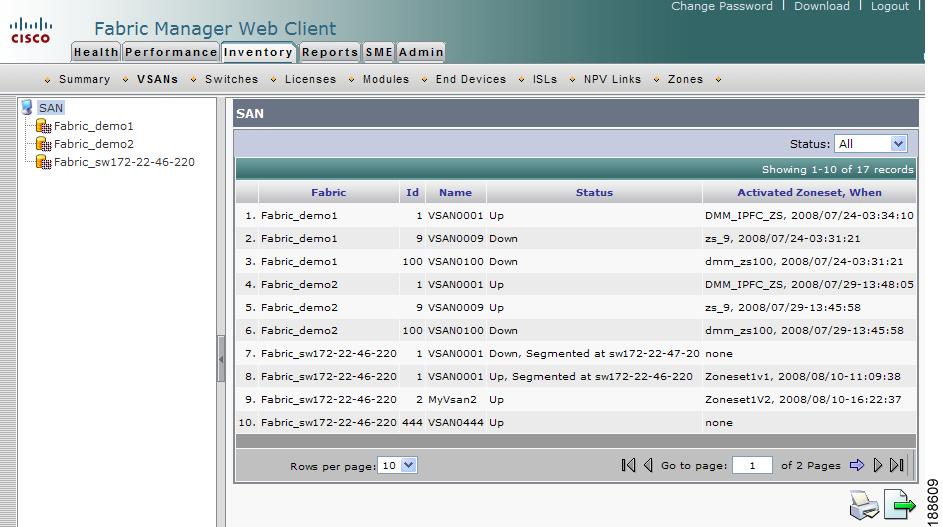Open the Reports tab
This screenshot has height=527, width=943.
330,52
